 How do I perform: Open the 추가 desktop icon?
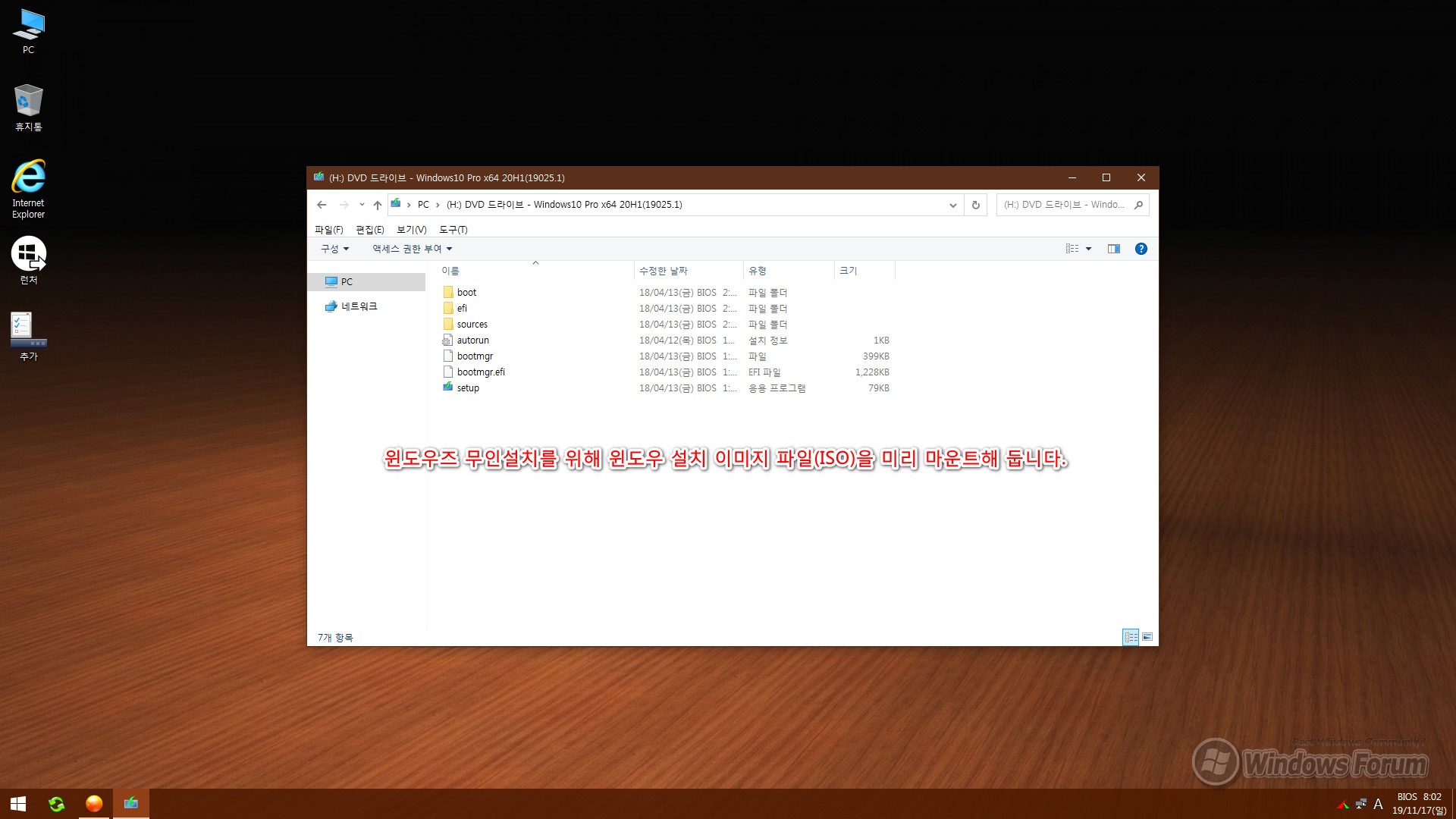tap(28, 337)
